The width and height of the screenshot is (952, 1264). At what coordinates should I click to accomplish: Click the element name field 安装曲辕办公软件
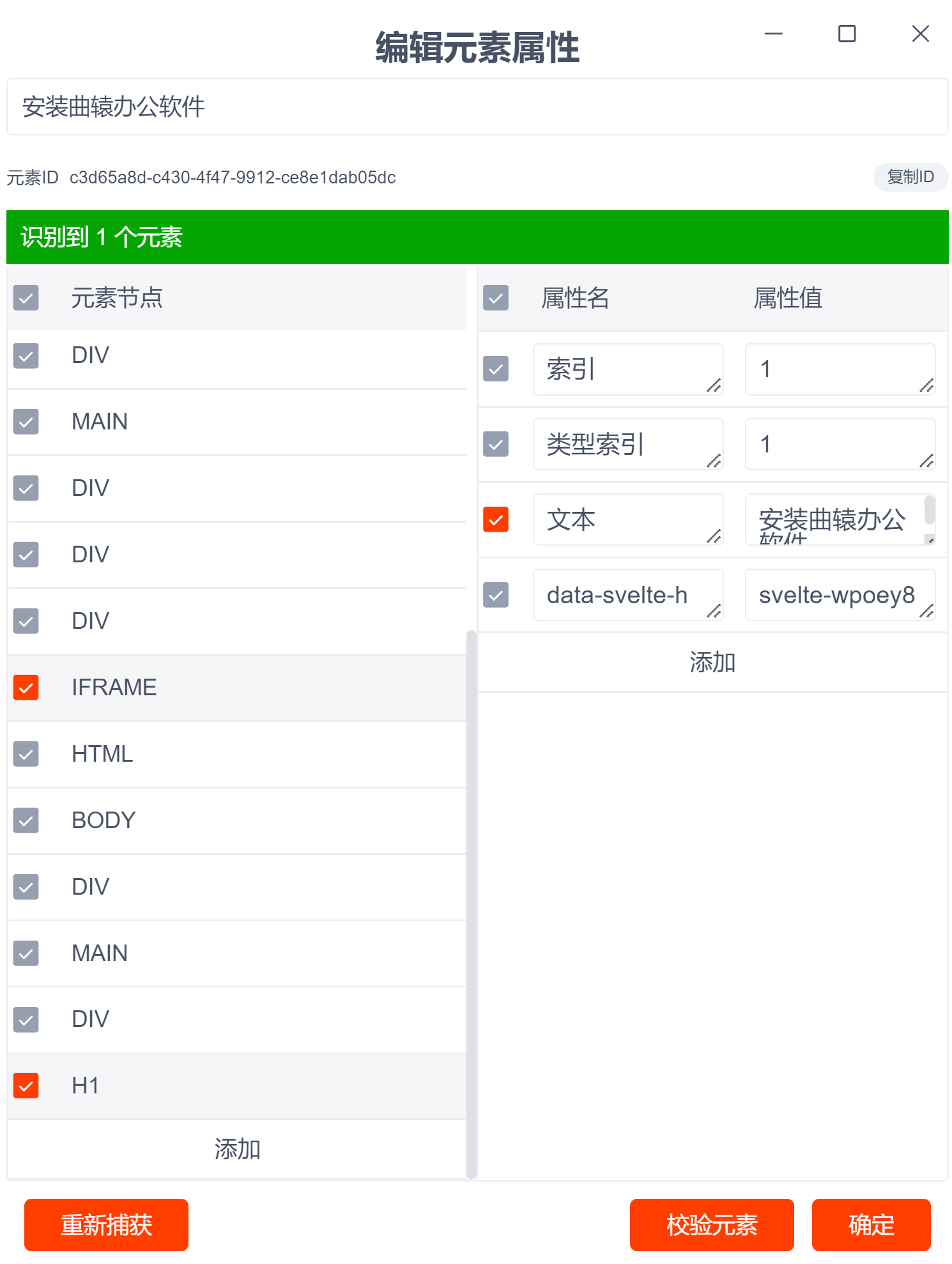click(x=477, y=107)
